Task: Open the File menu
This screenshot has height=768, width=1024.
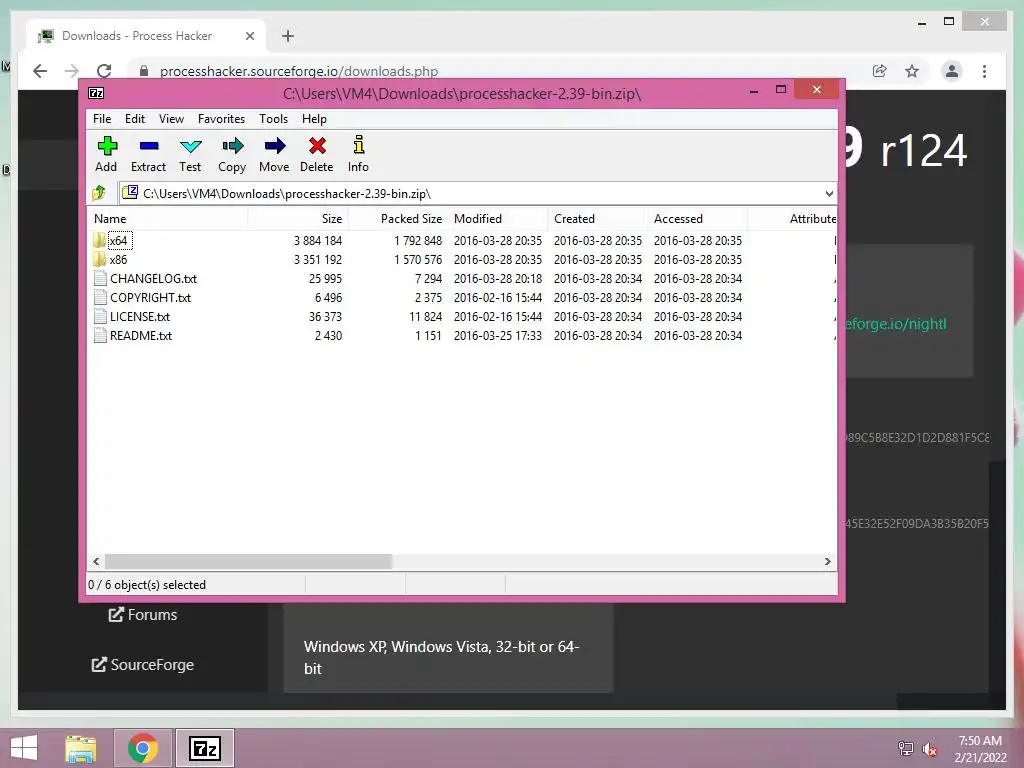Action: point(102,119)
